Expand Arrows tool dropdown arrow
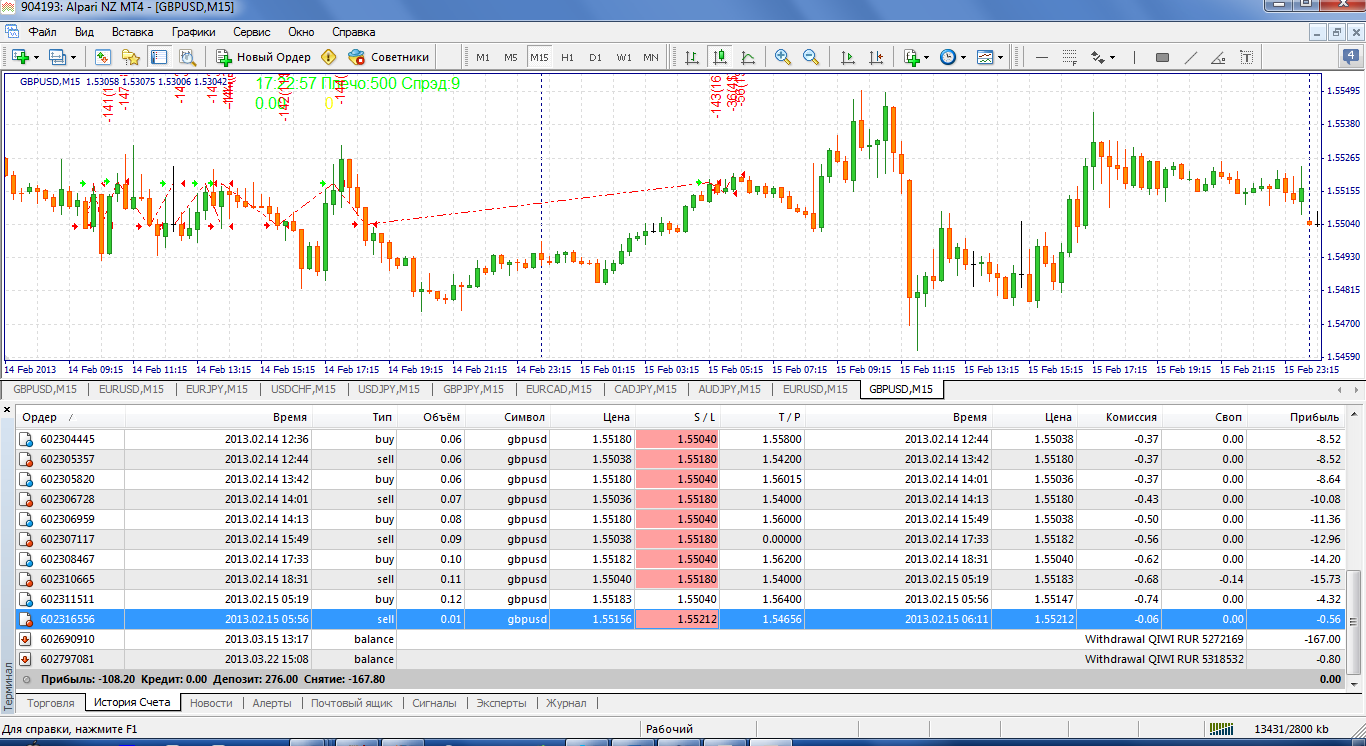This screenshot has height=746, width=1366. pos(1113,58)
